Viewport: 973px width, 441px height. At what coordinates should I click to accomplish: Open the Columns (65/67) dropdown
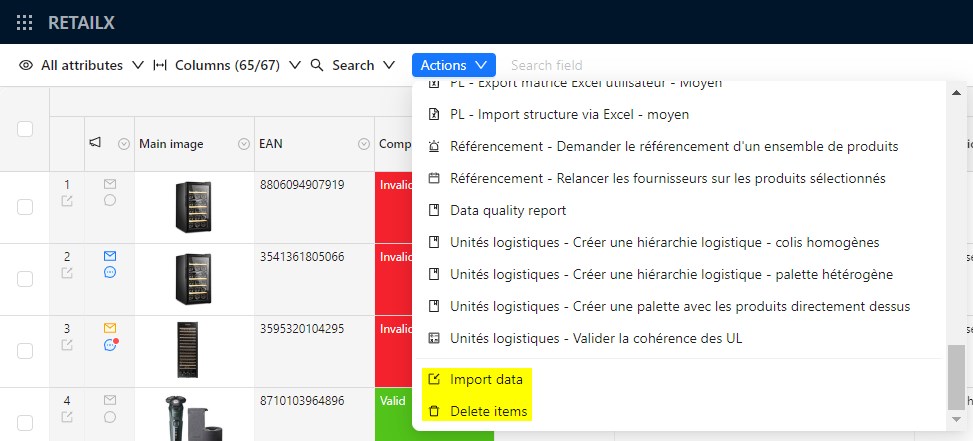(227, 65)
